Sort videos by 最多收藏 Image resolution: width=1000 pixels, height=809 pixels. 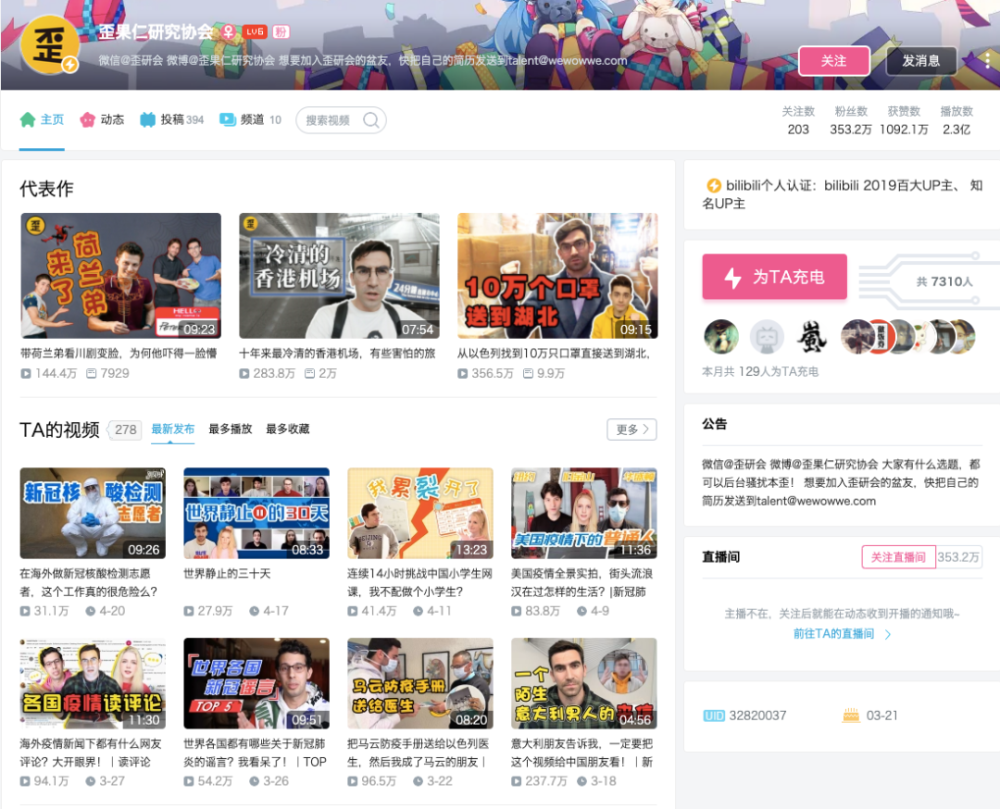tap(288, 429)
